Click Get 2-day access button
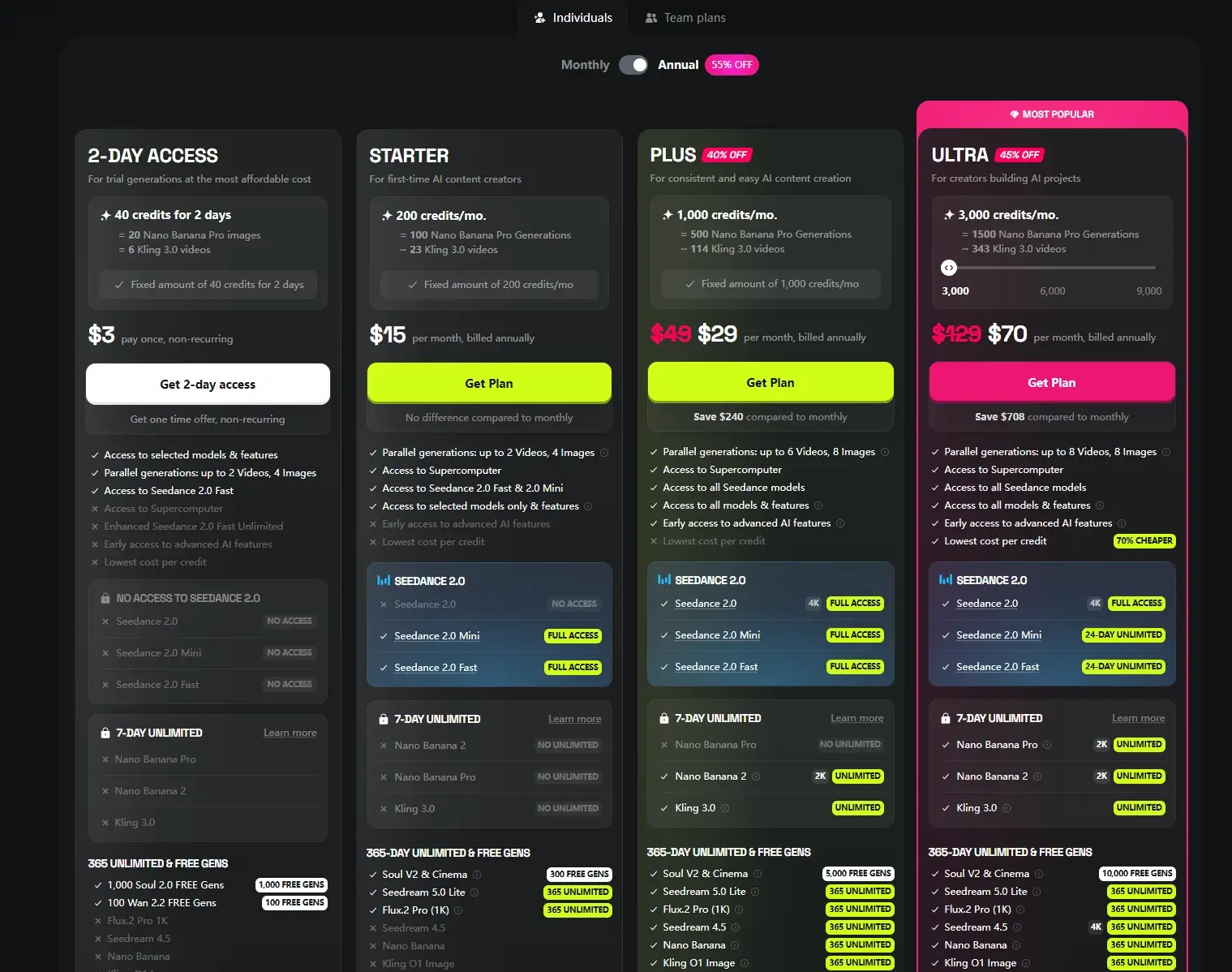1232x972 pixels. point(208,384)
